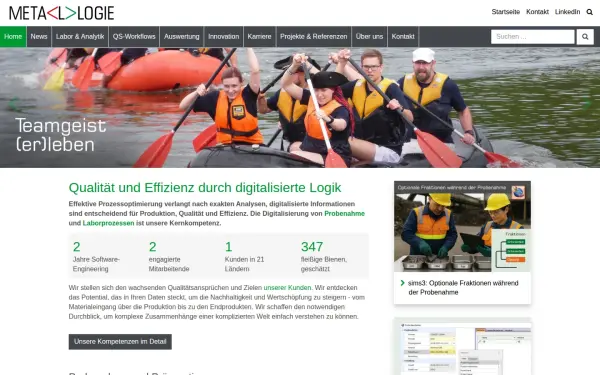Open the Kontakt link in top header
The image size is (600, 375).
(x=537, y=12)
